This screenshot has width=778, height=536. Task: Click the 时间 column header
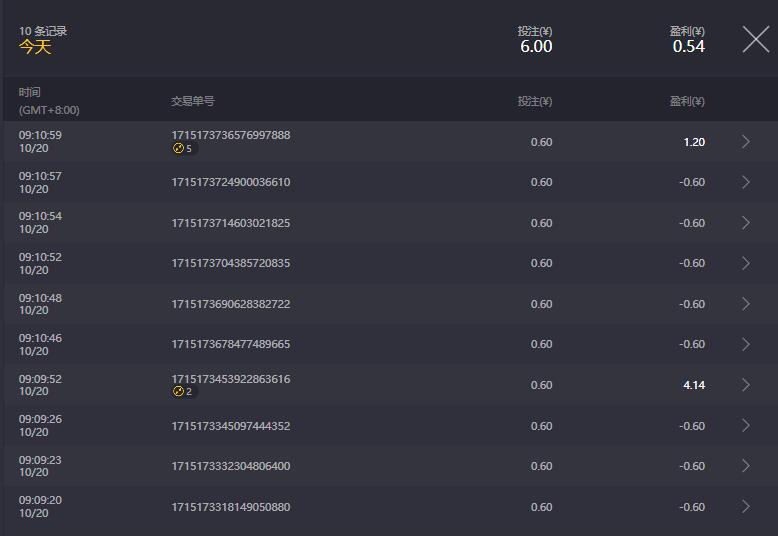click(x=30, y=92)
